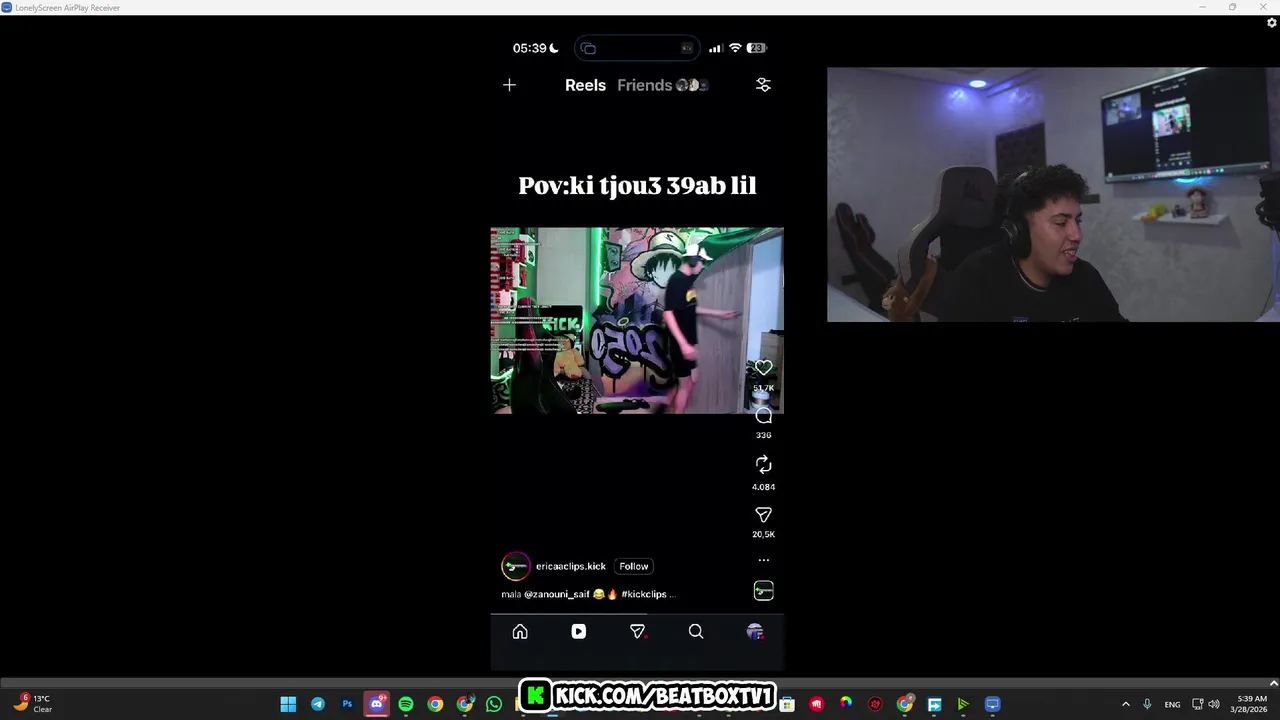This screenshot has height=720, width=1280.
Task: Open direct messages from the bottom navigation
Action: pos(637,631)
